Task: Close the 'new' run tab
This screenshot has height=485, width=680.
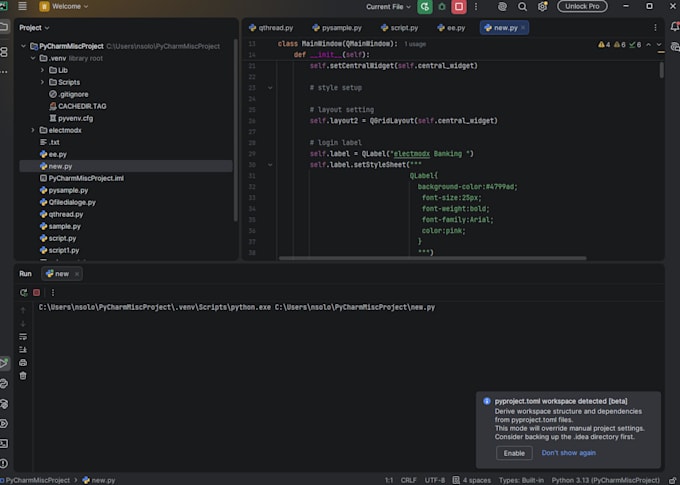Action: [x=77, y=274]
